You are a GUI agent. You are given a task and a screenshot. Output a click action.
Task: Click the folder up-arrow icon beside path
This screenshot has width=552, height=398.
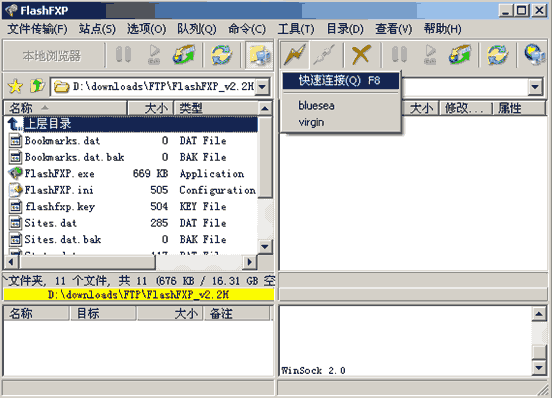pyautogui.click(x=37, y=86)
